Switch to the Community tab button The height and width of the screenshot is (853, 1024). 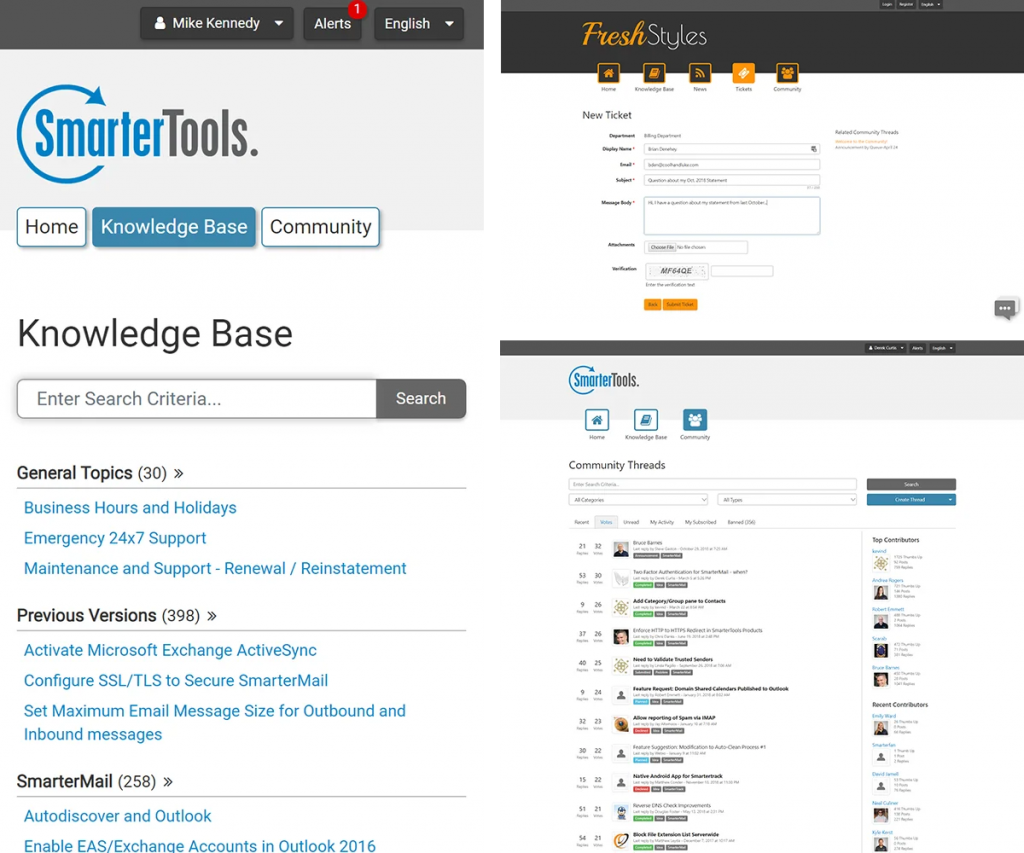(321, 227)
